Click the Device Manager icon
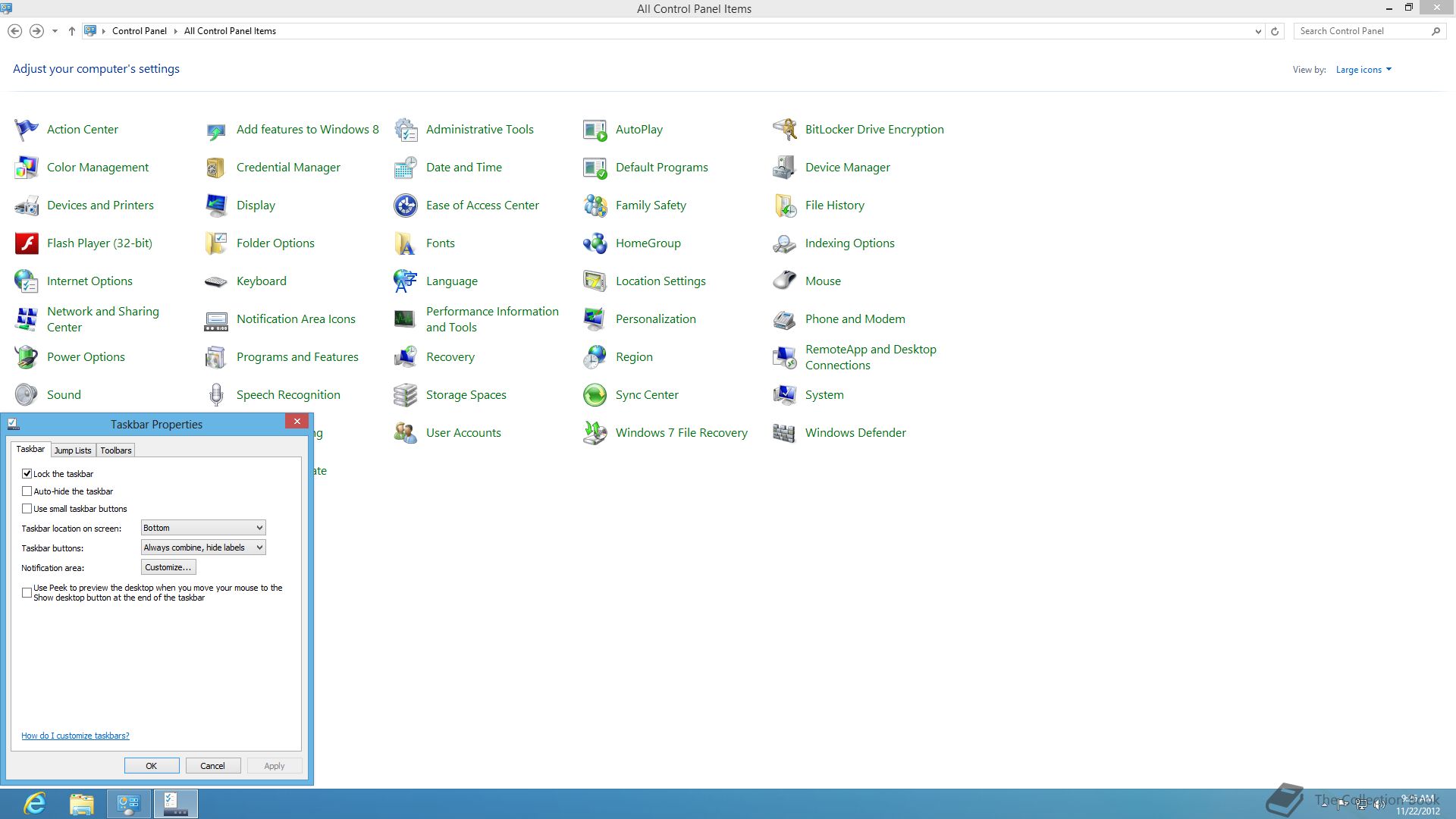 (784, 168)
